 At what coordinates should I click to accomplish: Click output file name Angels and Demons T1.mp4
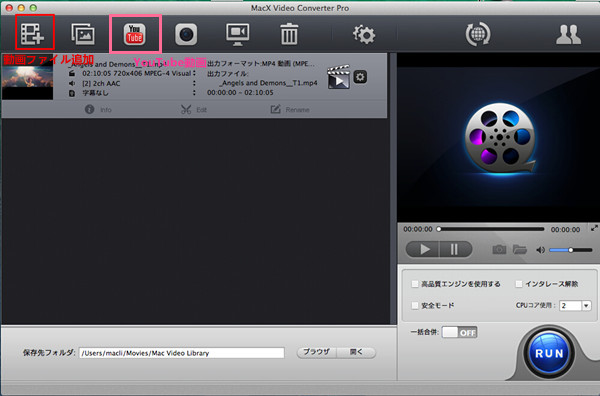[x=268, y=83]
